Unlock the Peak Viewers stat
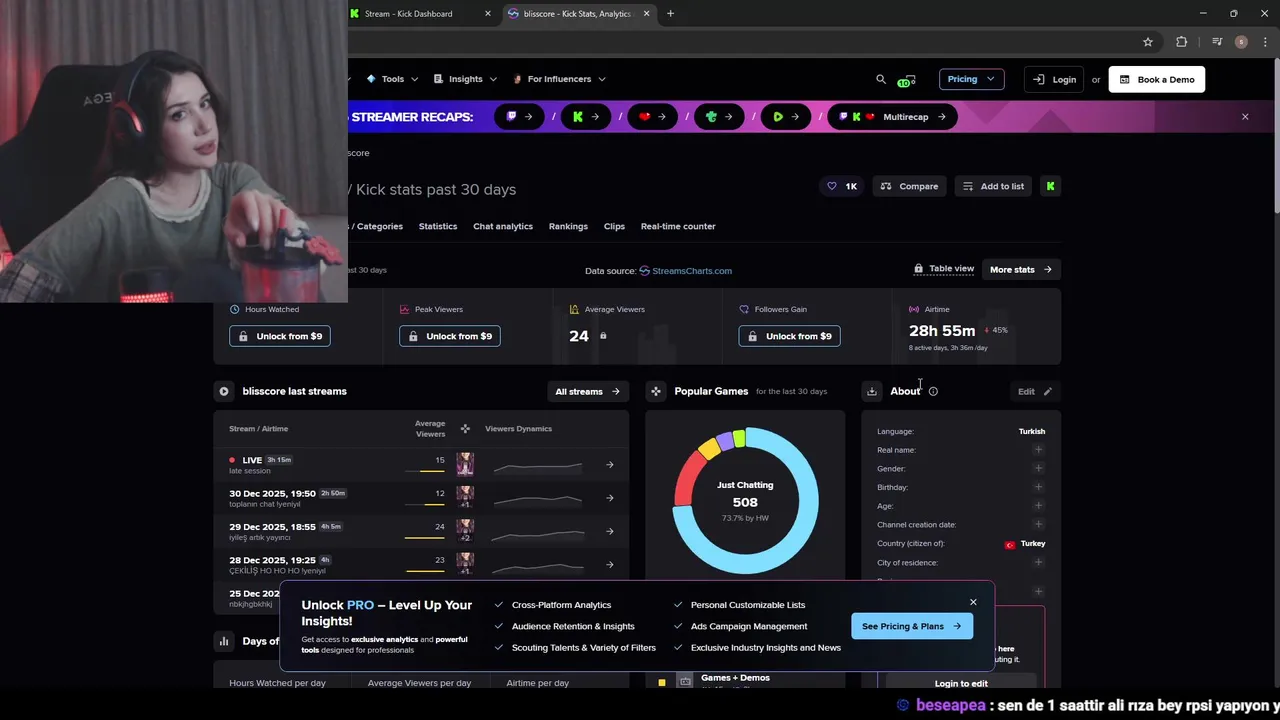Image resolution: width=1280 pixels, height=720 pixels. [450, 336]
